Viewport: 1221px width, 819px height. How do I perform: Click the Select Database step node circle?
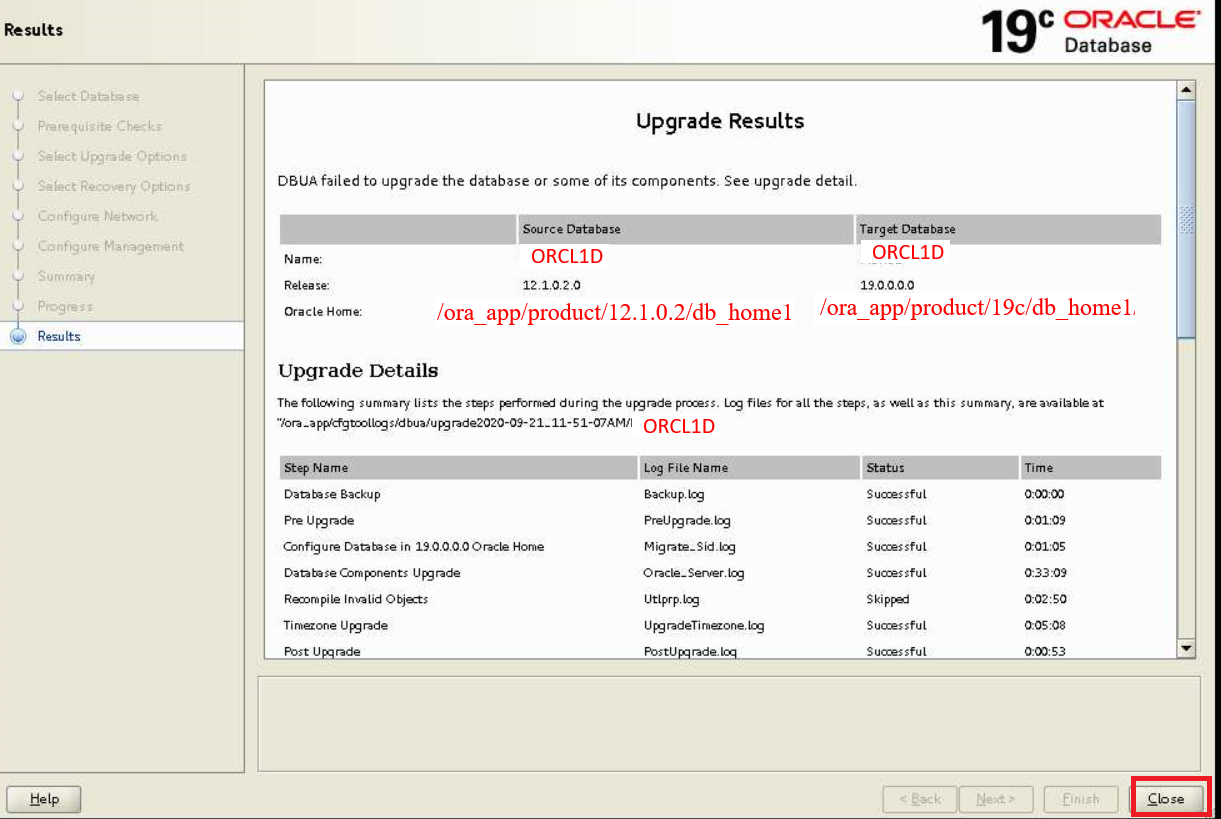[18, 95]
